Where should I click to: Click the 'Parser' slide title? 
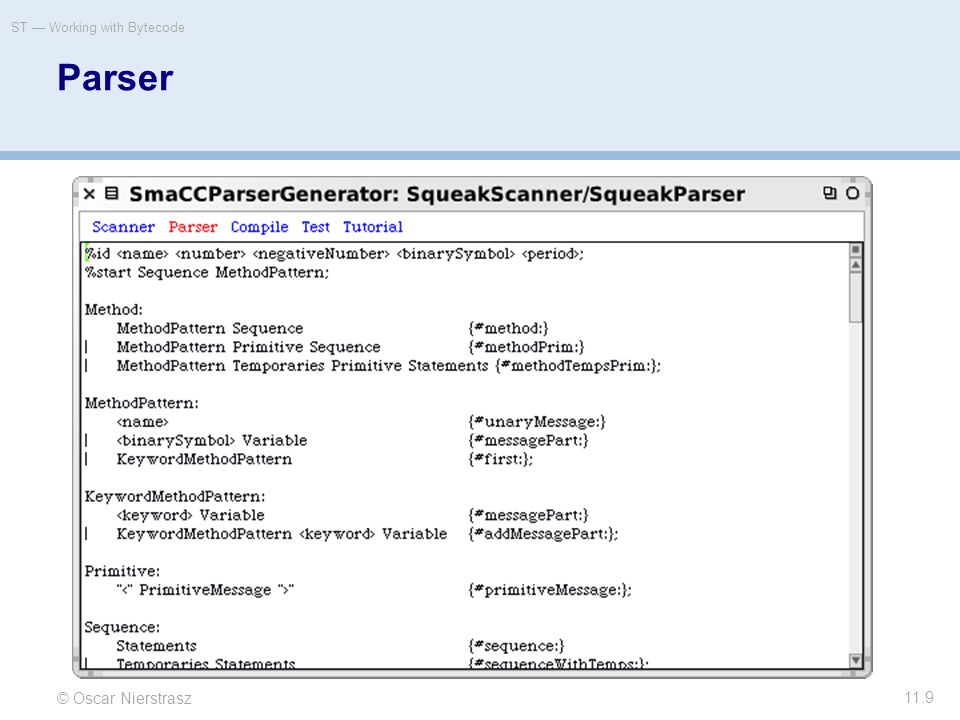[115, 78]
